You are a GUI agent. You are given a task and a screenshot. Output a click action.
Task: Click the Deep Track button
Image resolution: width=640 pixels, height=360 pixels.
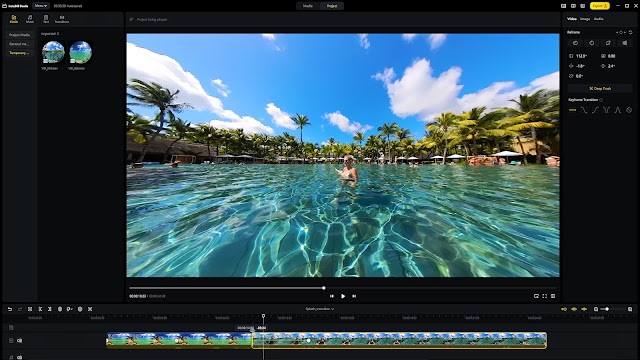click(600, 88)
